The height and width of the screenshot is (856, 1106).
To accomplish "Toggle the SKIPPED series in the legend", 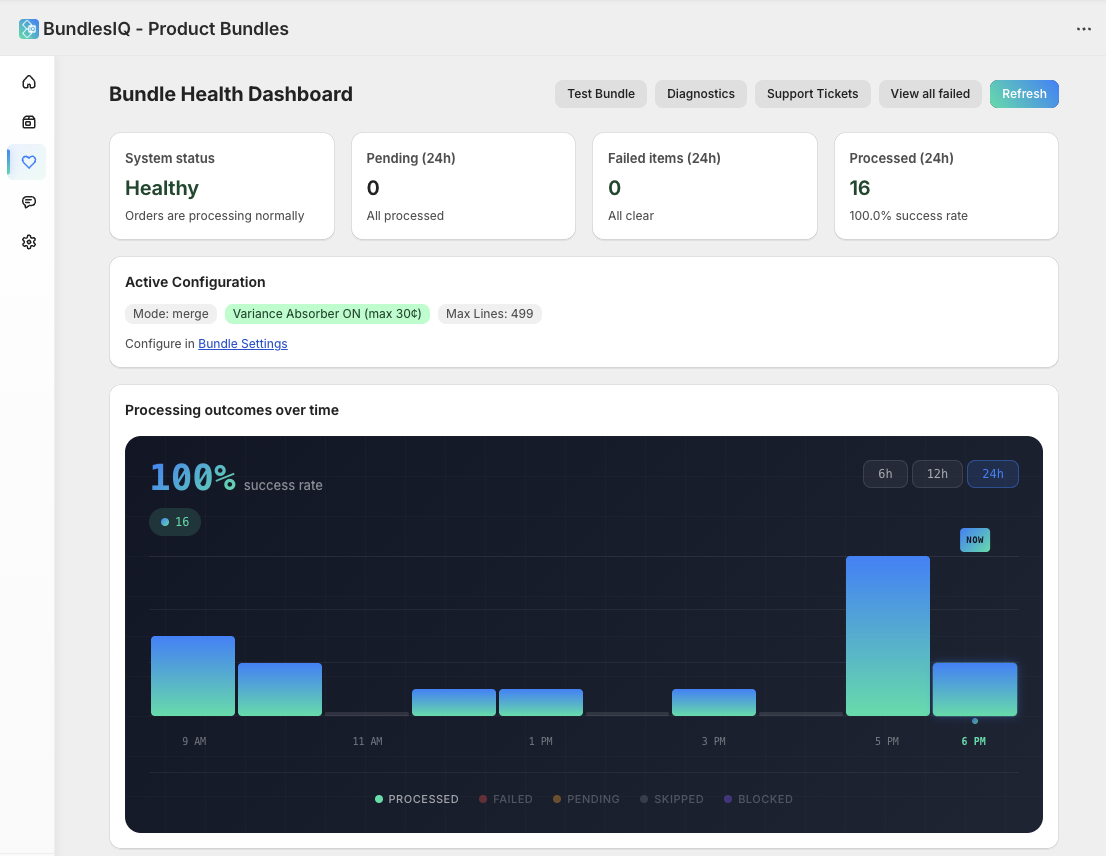I will click(671, 799).
